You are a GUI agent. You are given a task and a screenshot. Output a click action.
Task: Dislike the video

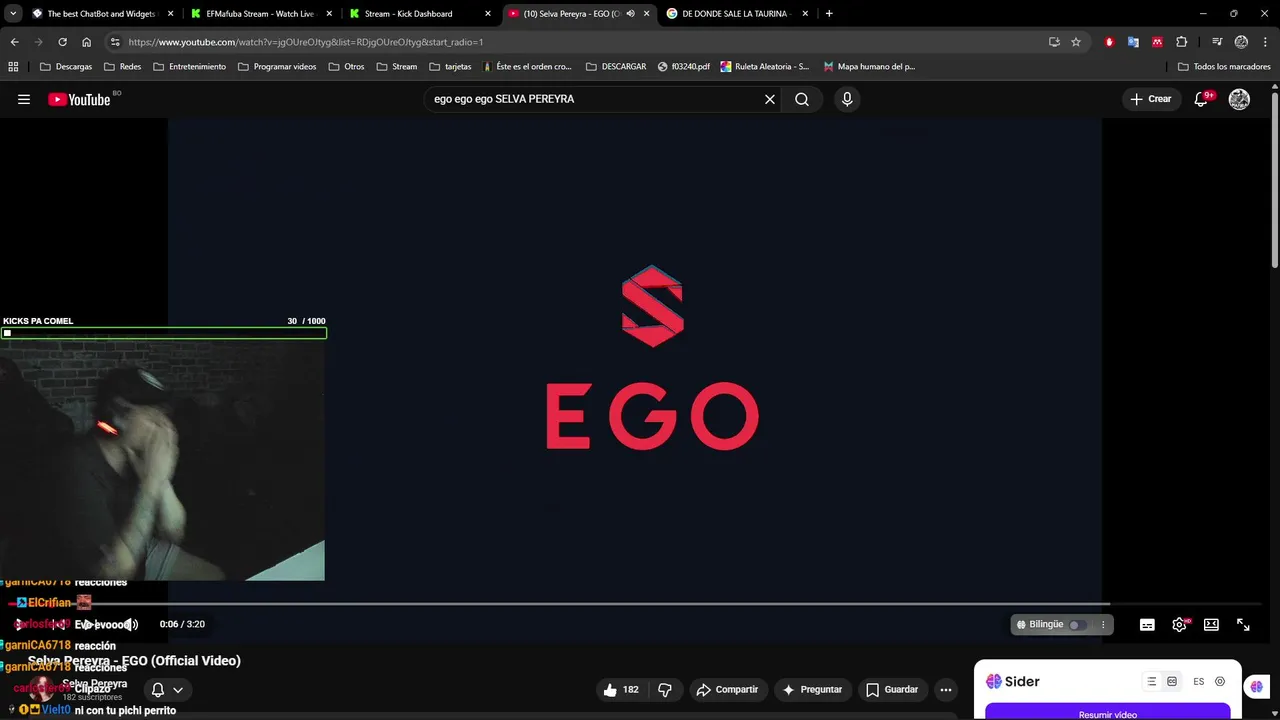(665, 689)
